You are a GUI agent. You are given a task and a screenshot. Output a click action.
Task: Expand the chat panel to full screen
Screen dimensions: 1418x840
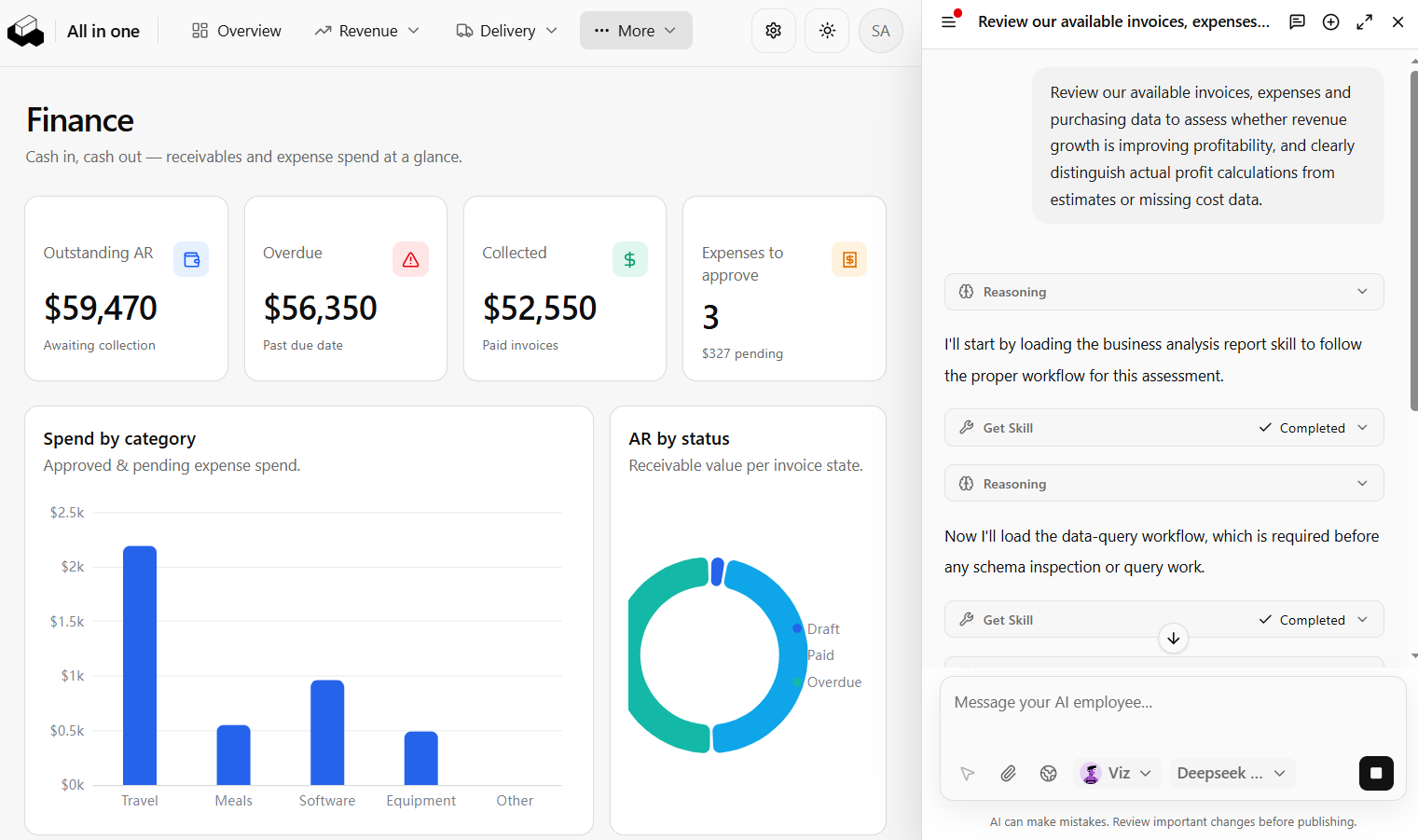click(x=1365, y=21)
